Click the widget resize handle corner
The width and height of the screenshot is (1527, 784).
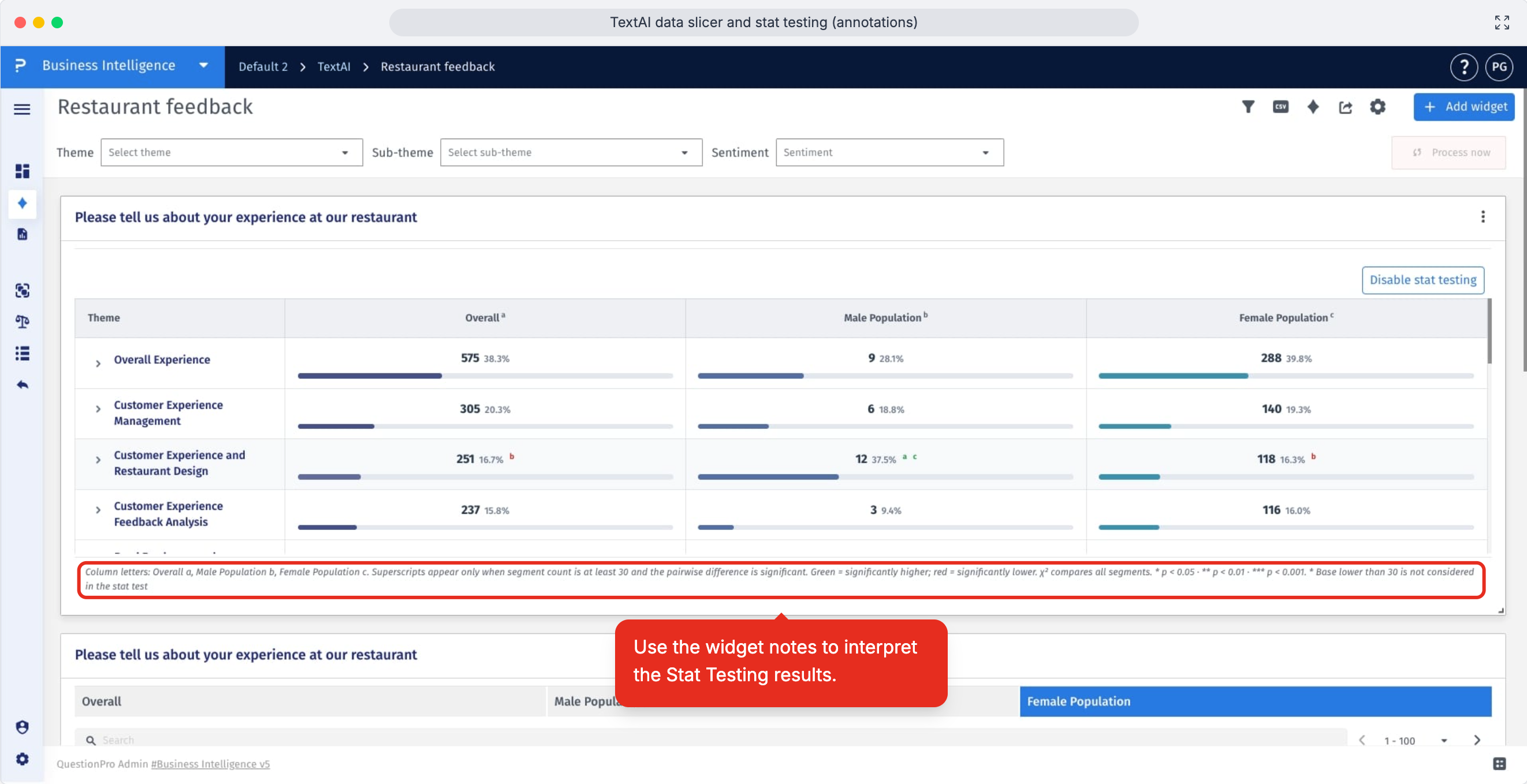coord(1501,610)
